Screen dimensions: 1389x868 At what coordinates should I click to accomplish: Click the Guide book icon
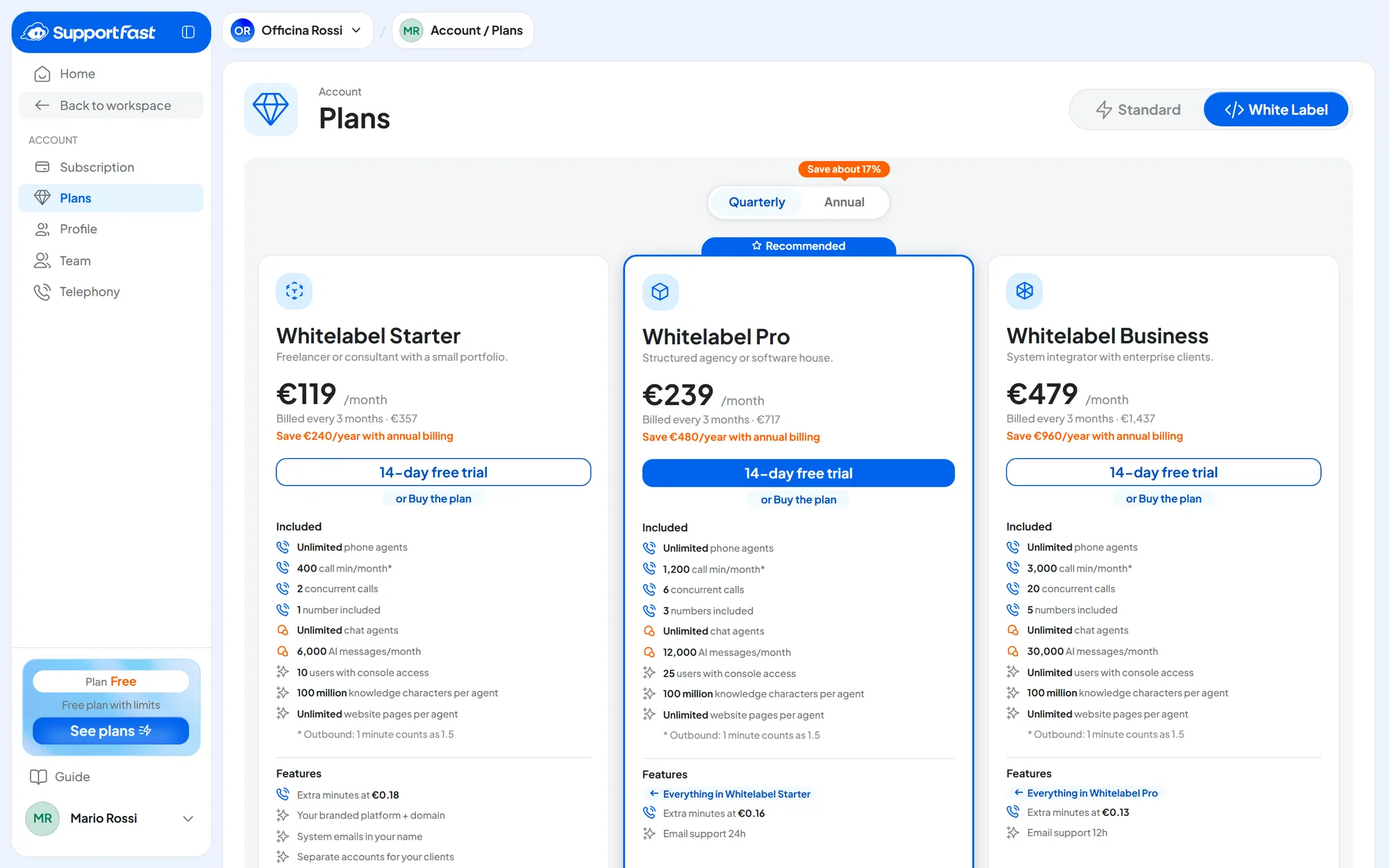click(38, 777)
